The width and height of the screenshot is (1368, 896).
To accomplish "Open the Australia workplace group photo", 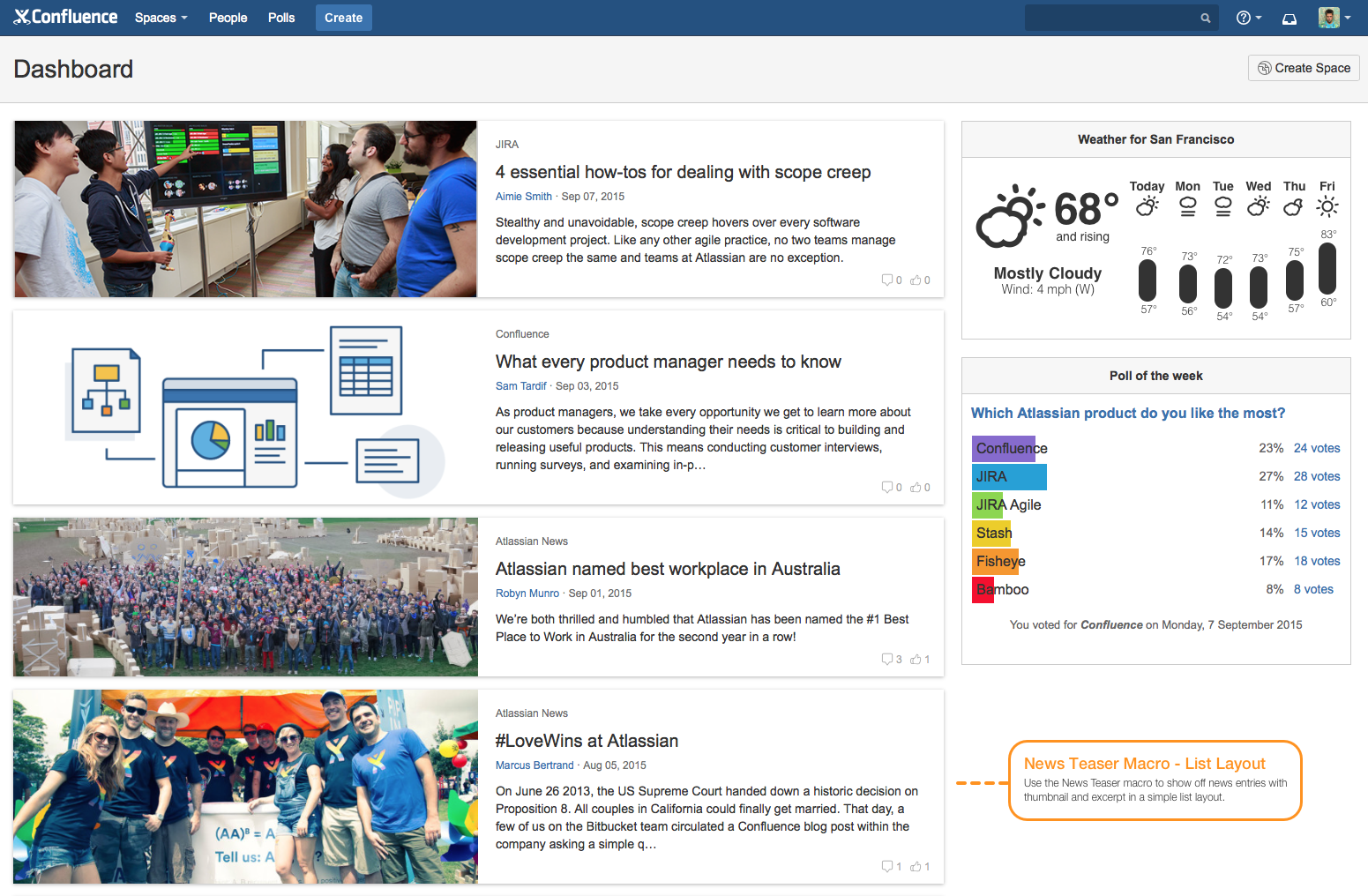I will point(245,597).
